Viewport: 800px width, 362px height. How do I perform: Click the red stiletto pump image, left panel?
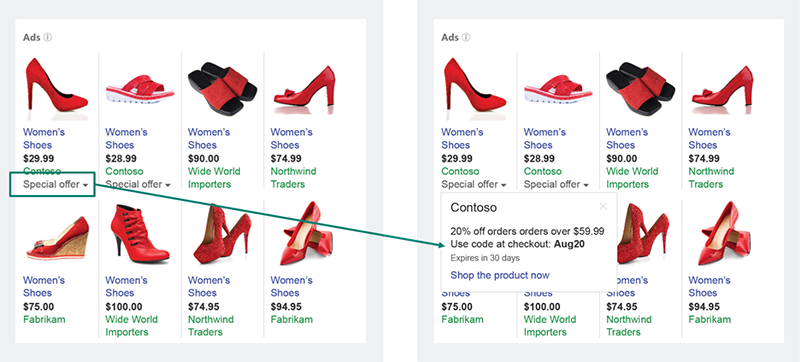point(55,87)
